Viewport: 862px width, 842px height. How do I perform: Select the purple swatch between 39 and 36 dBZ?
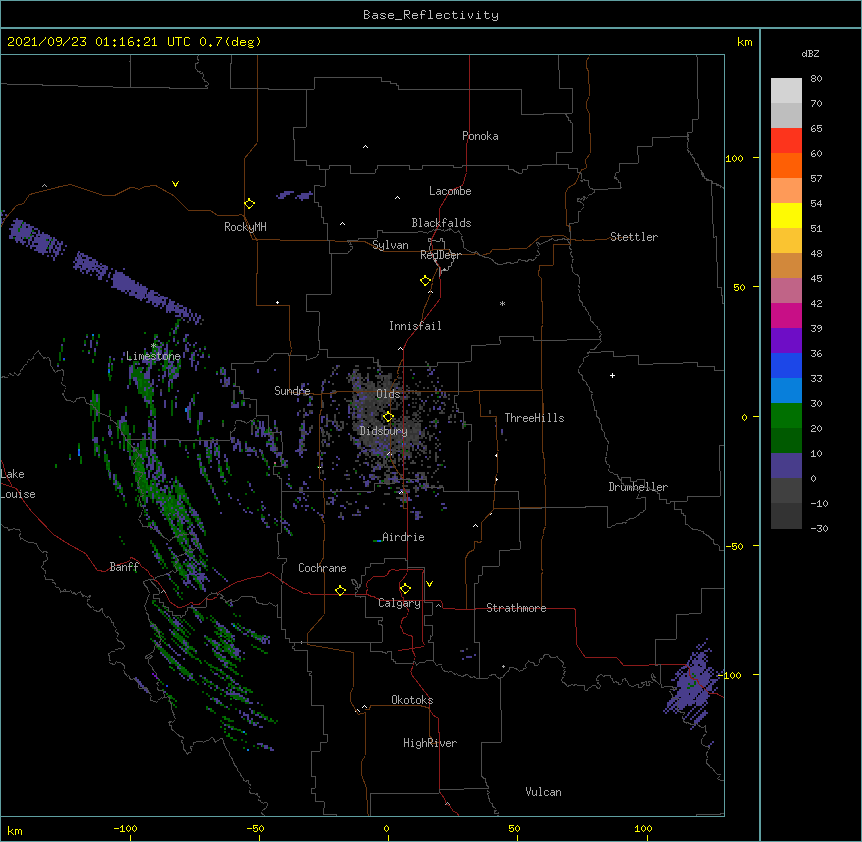pos(786,341)
